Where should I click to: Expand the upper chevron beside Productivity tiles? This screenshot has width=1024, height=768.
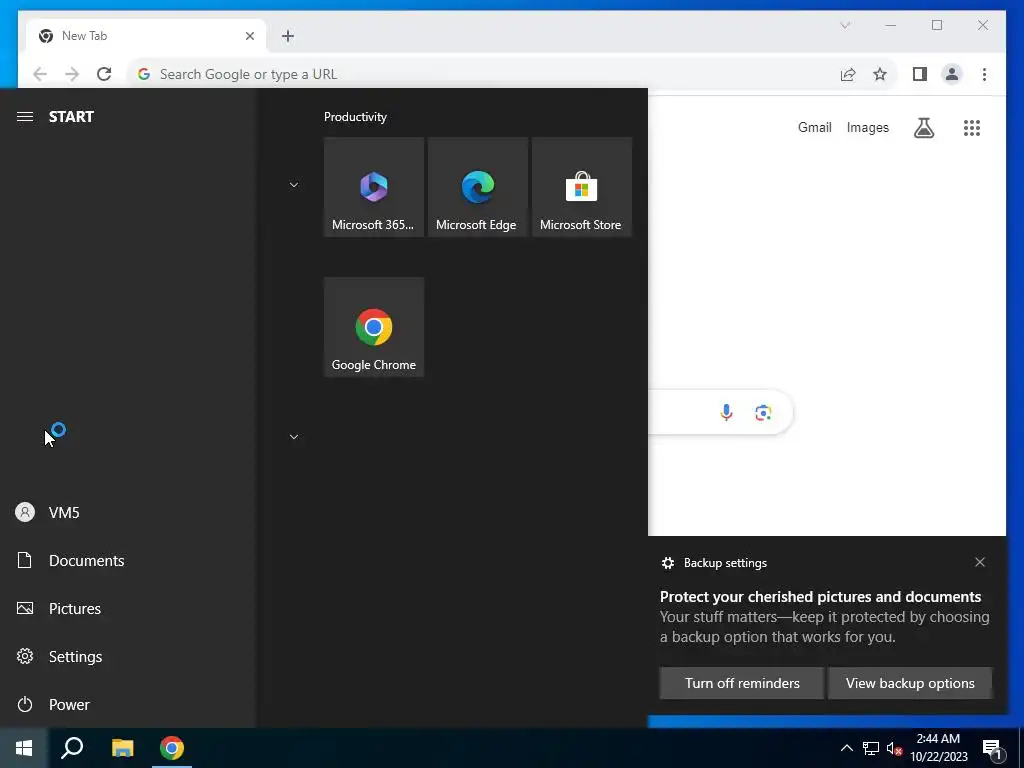(294, 185)
